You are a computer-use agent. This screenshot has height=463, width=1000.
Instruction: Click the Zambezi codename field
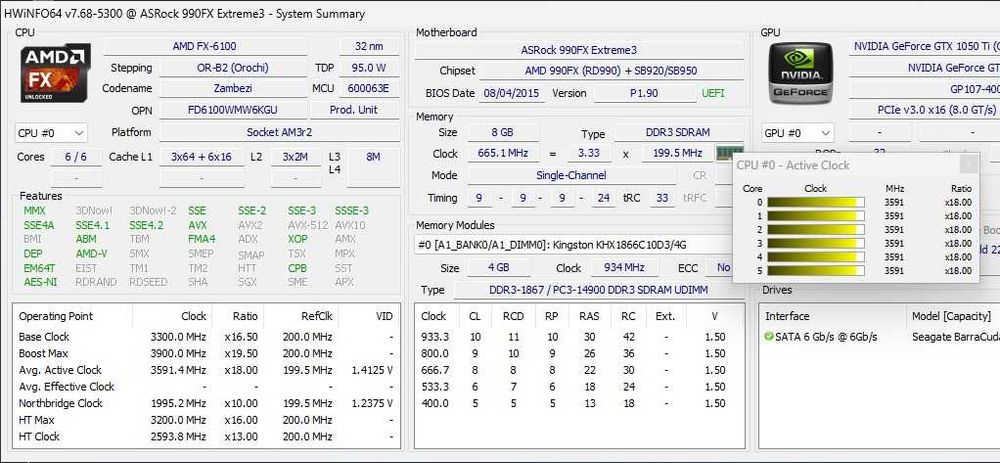(233, 89)
